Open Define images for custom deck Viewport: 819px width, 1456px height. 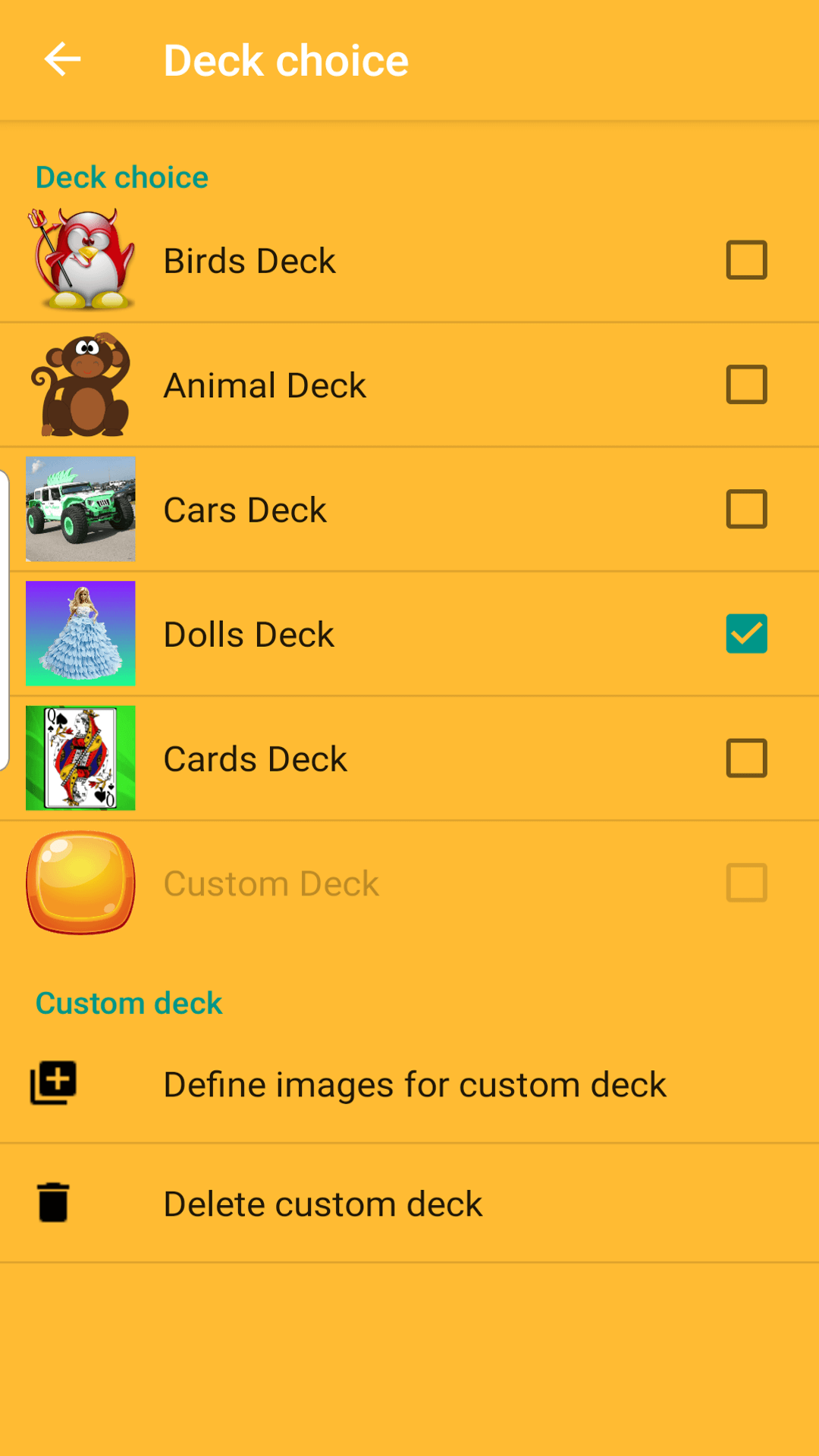(414, 1084)
